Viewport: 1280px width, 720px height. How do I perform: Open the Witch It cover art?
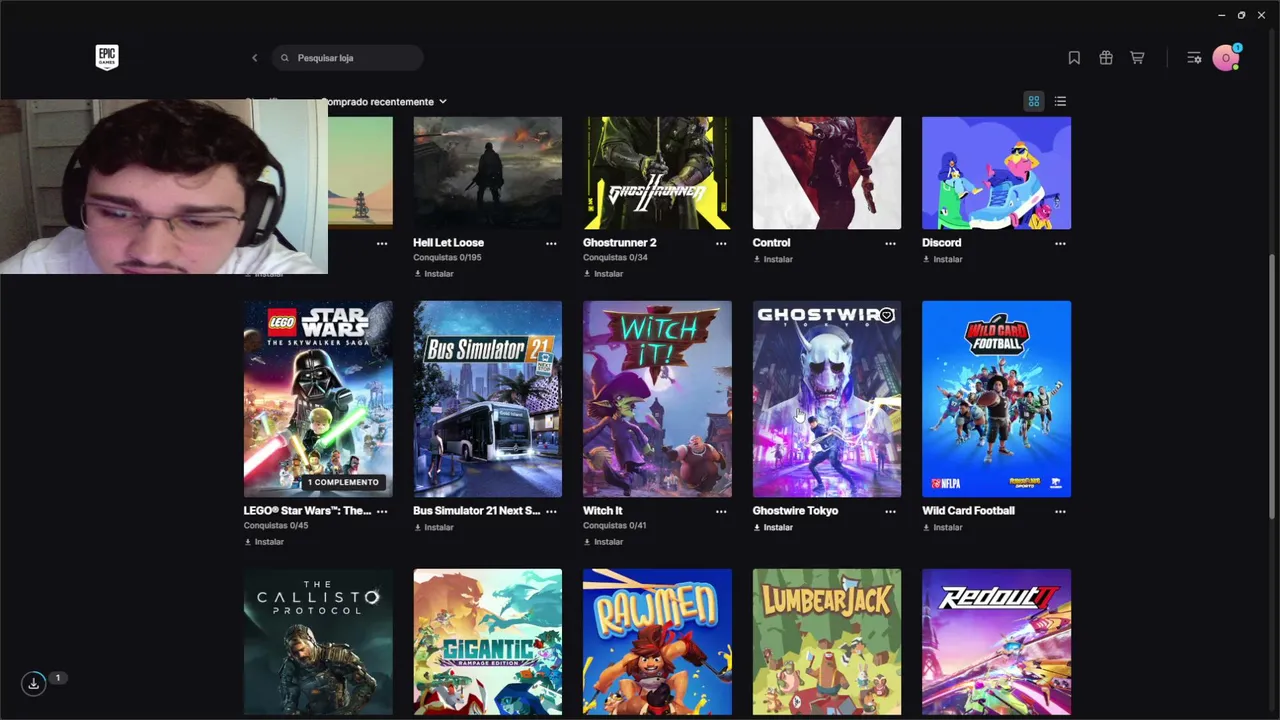click(657, 399)
